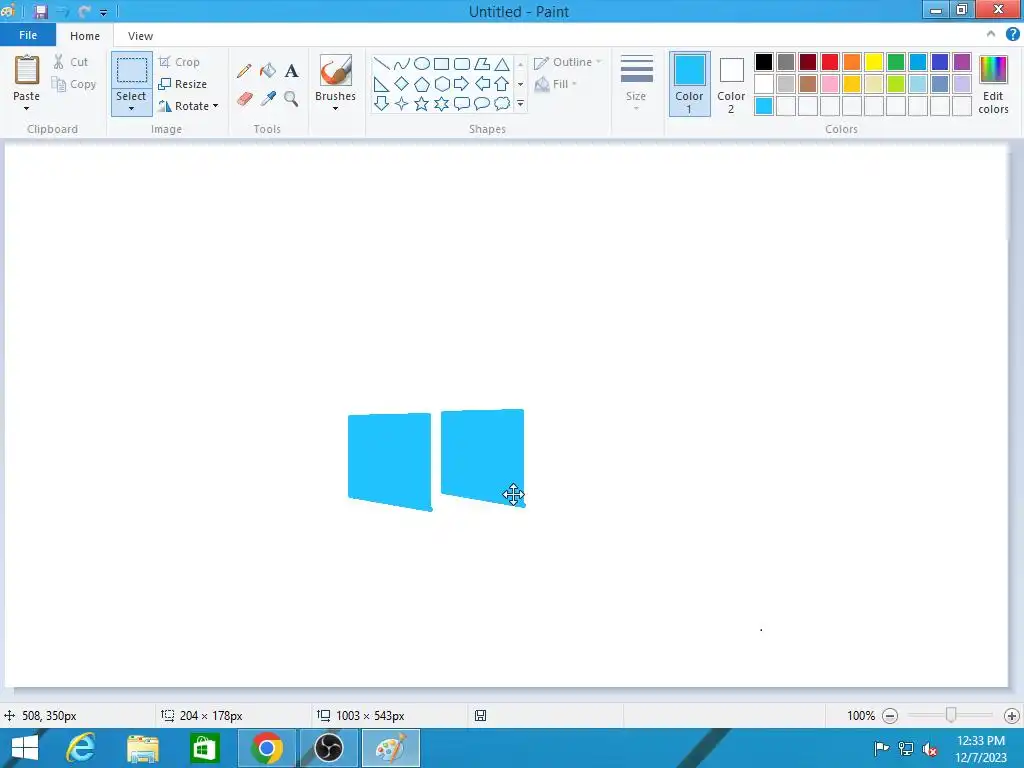
Task: Open the Resize dialog button
Action: (183, 84)
